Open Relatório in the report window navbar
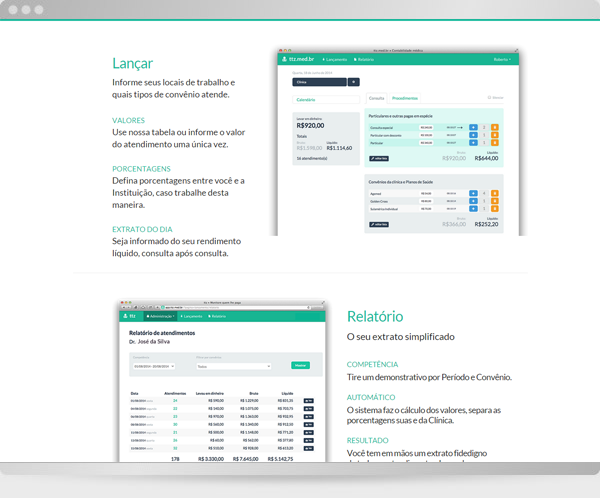 [217, 316]
